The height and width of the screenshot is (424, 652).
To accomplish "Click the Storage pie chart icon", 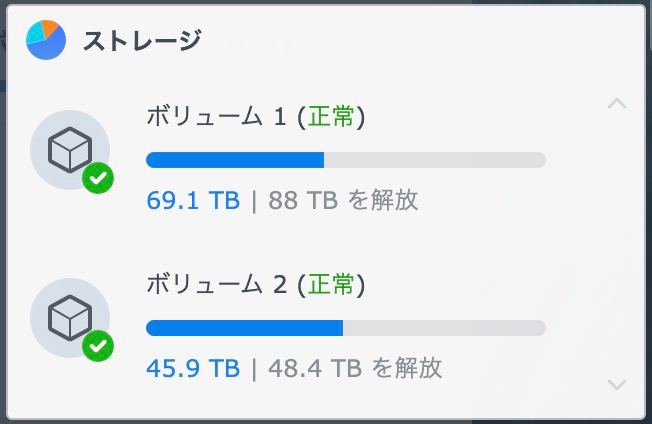I will (46, 41).
